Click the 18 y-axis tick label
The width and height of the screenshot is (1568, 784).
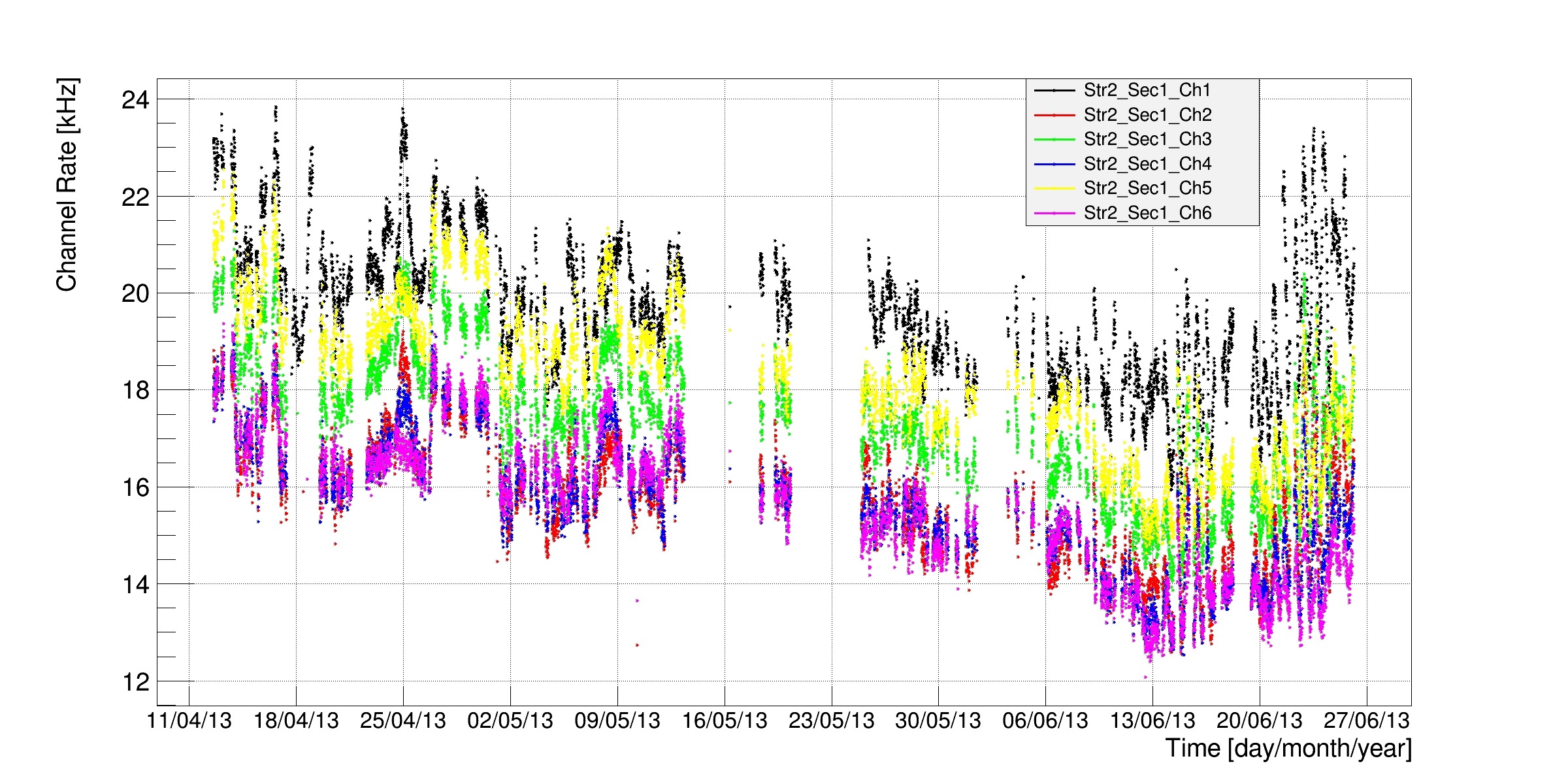point(135,391)
